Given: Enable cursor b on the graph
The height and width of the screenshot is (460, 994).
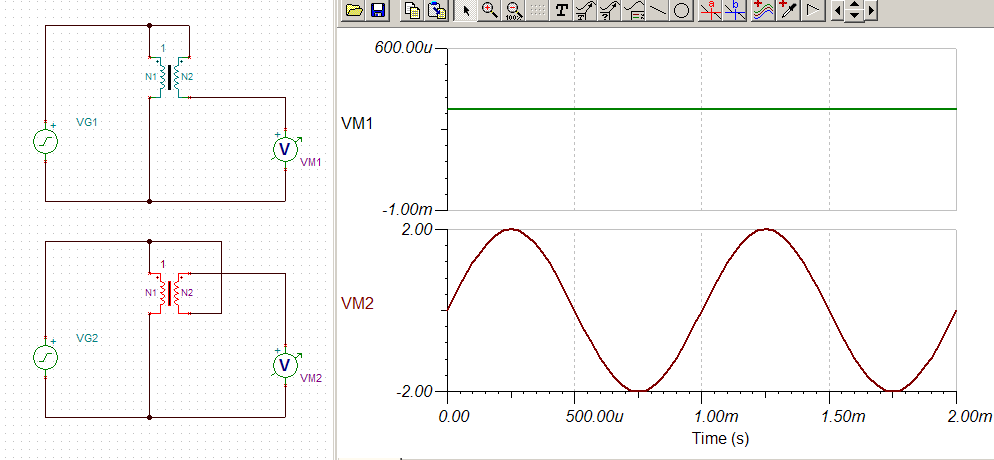Looking at the screenshot, I should click(x=735, y=10).
